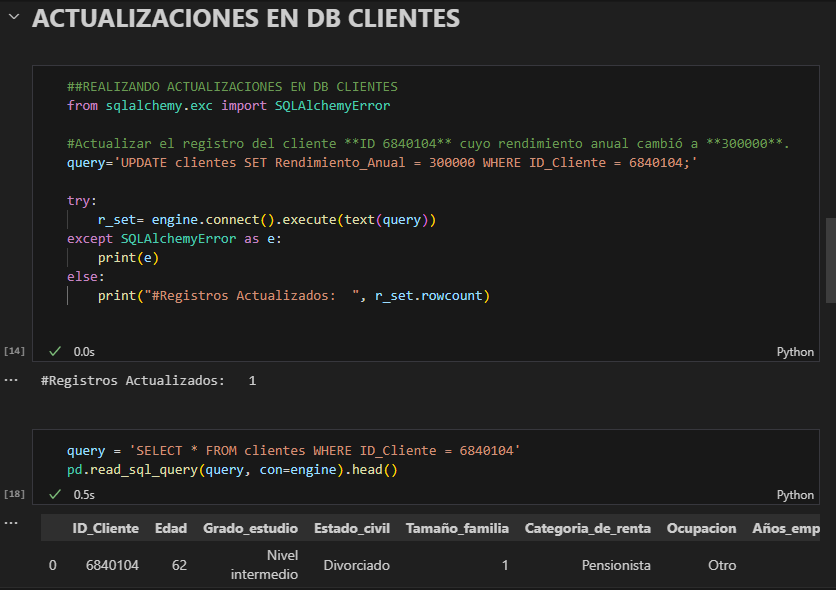The height and width of the screenshot is (590, 836).
Task: Click the Grado_estudio column header
Action: [250, 528]
